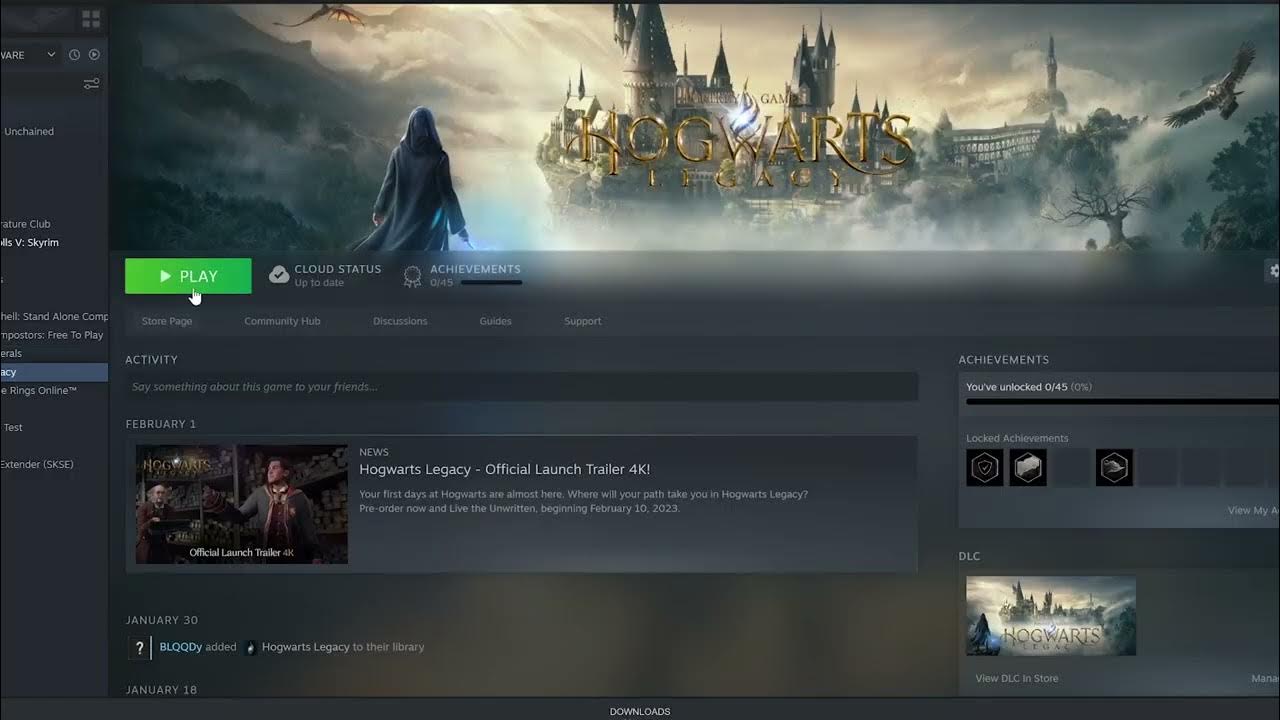This screenshot has height=720, width=1280.
Task: Click the achievements 0/45 progress bar under header
Action: point(490,283)
